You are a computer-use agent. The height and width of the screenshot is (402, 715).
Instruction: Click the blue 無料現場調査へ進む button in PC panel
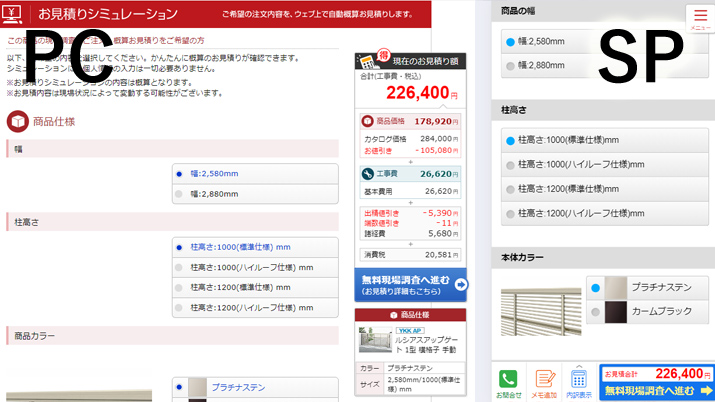tap(411, 284)
